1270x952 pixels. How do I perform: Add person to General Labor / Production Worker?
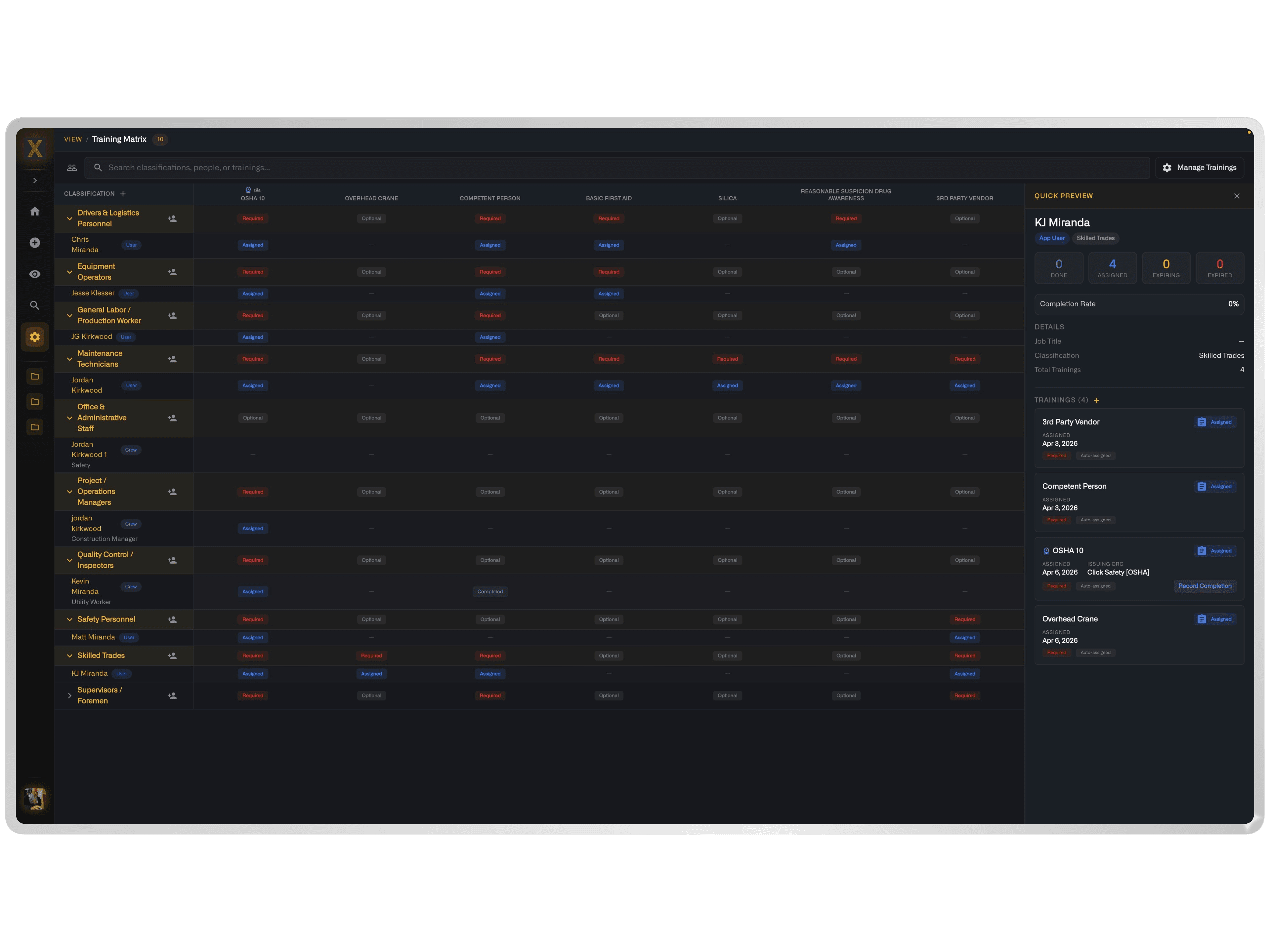[172, 316]
